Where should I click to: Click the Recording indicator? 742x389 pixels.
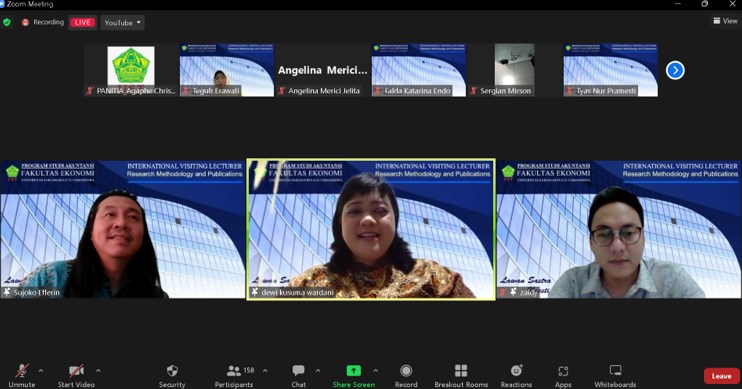coord(43,22)
